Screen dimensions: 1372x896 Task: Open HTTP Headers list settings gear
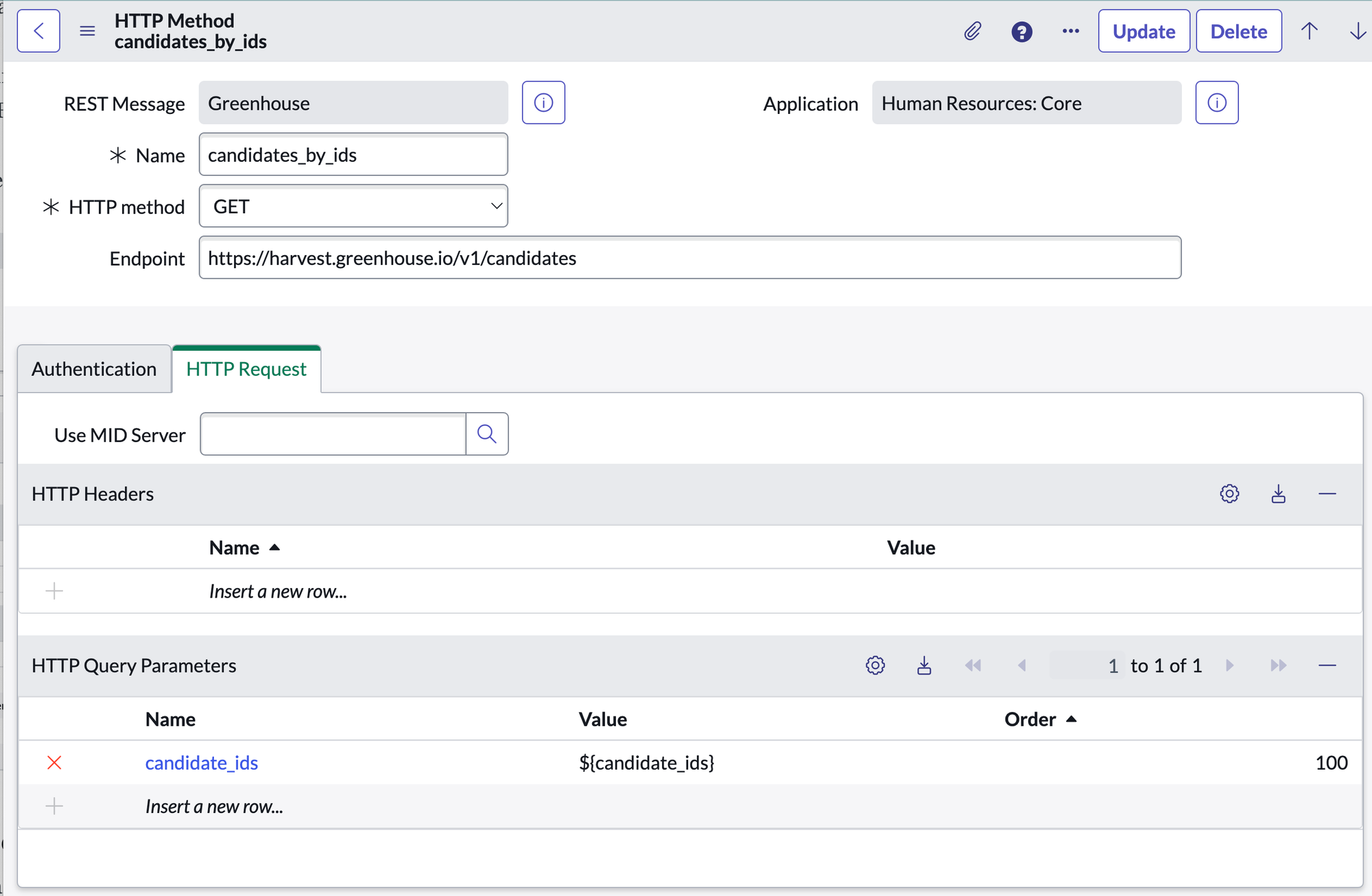(x=1229, y=494)
